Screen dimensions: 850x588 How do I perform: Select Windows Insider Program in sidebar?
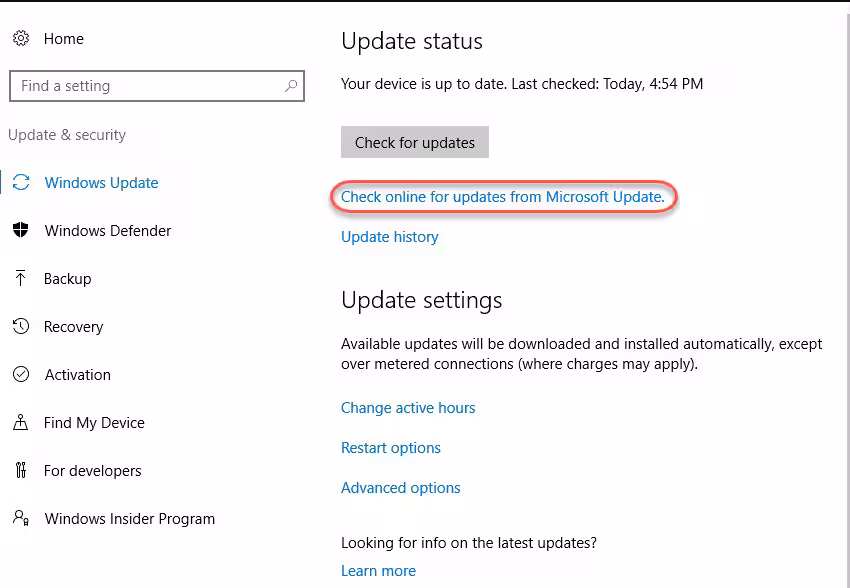click(130, 519)
